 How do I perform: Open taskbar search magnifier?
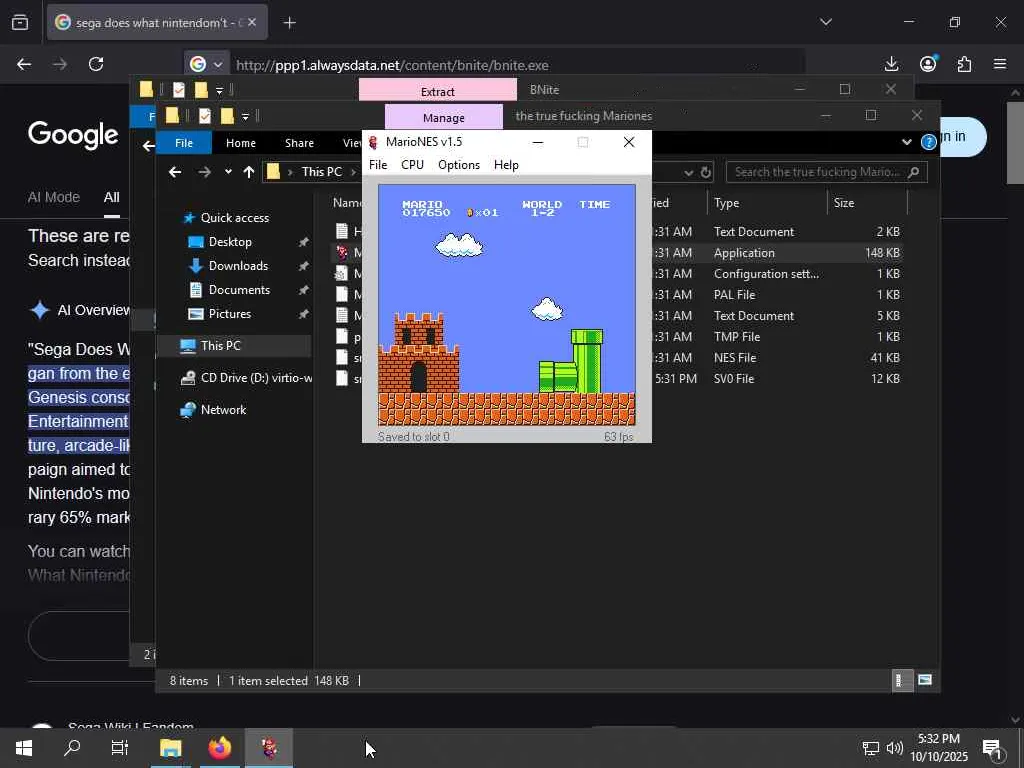click(72, 748)
